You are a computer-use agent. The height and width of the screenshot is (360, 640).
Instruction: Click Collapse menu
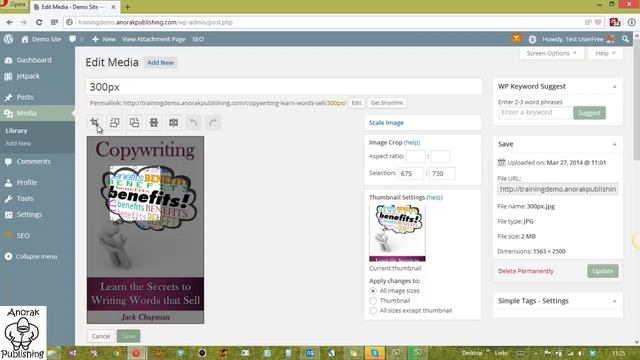36,256
